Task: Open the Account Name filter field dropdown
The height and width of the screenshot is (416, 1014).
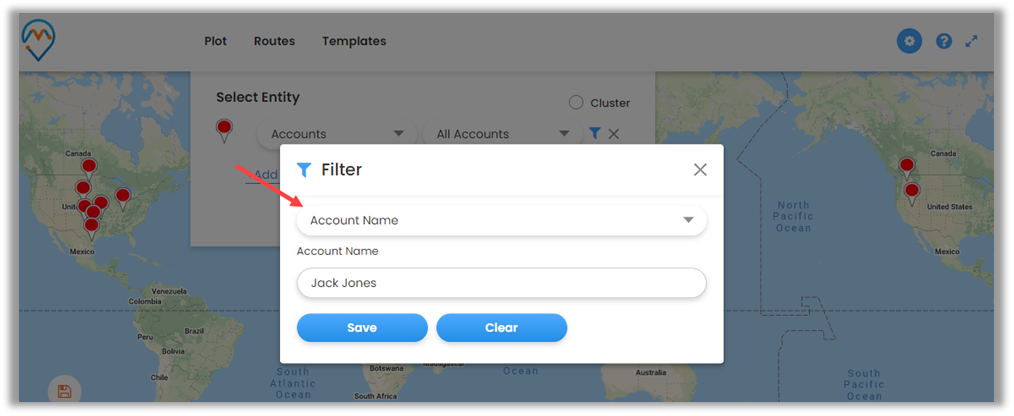Action: tap(501, 220)
